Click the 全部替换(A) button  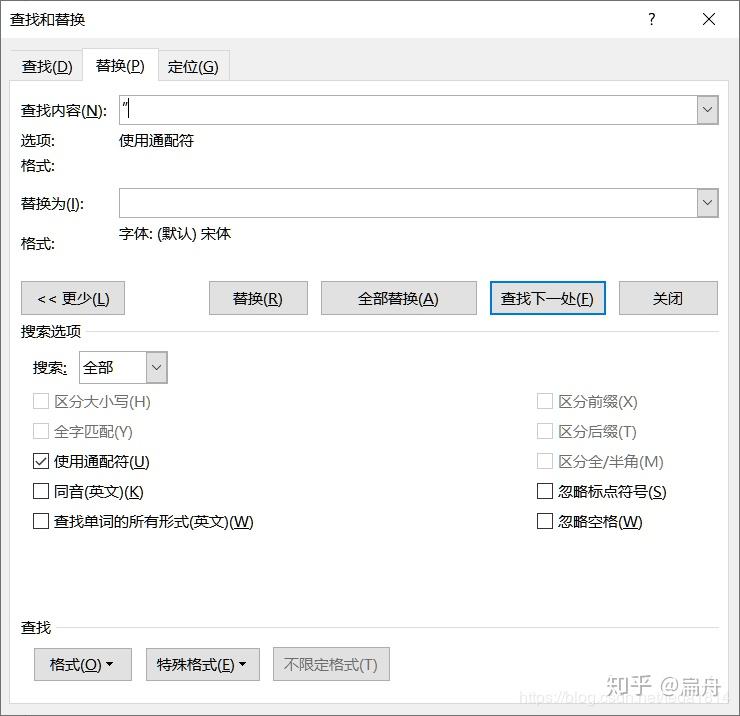pos(399,298)
